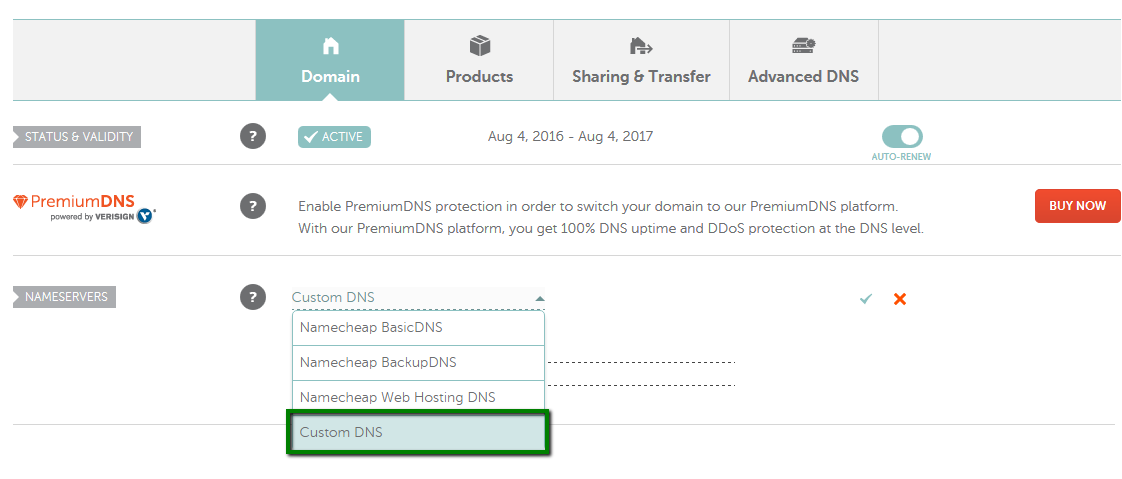Click the PremiumDNS Verisign logo
The width and height of the screenshot is (1122, 479).
tap(84, 208)
